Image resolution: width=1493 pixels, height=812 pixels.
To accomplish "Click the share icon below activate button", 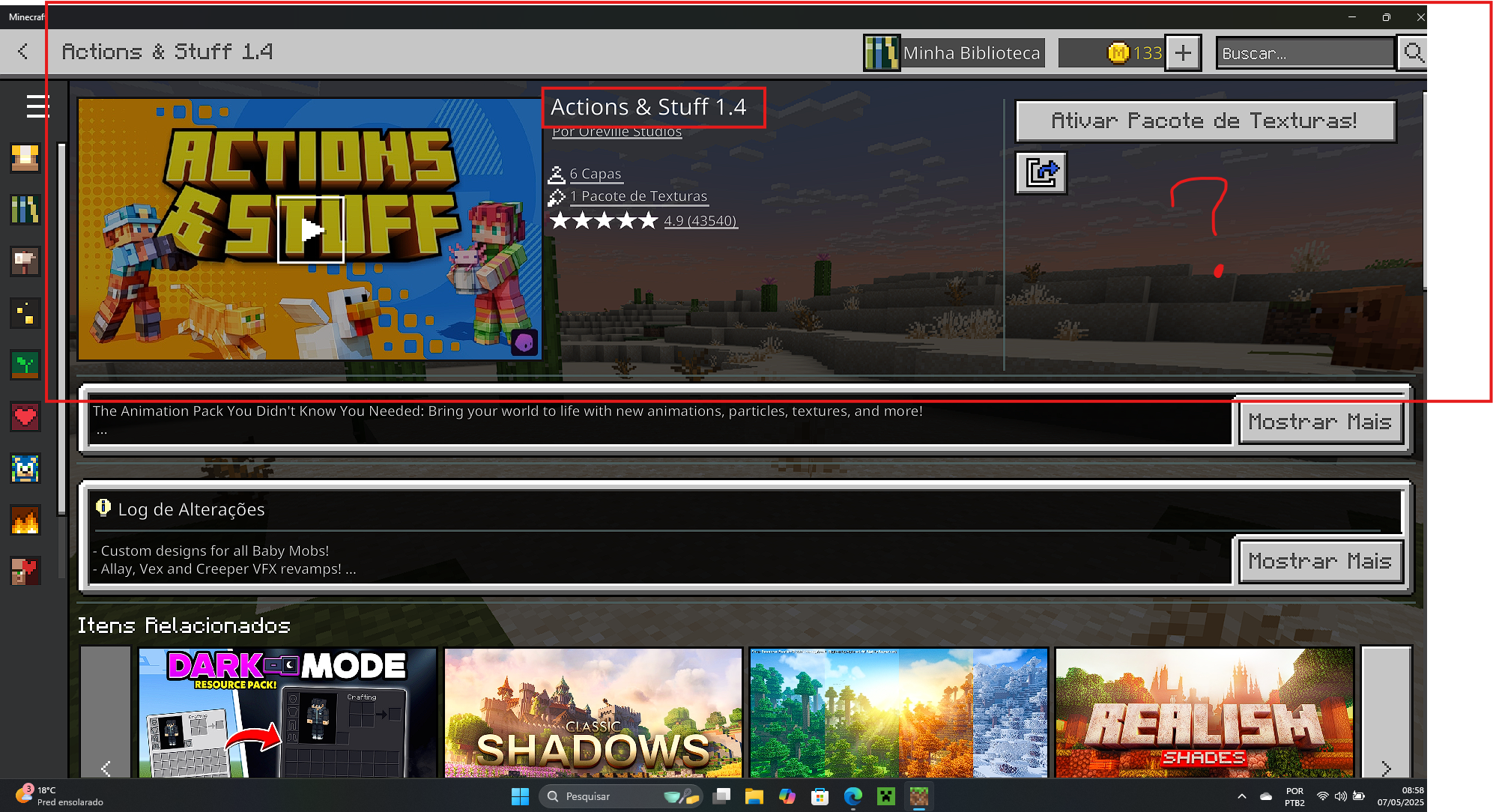I will pyautogui.click(x=1041, y=173).
